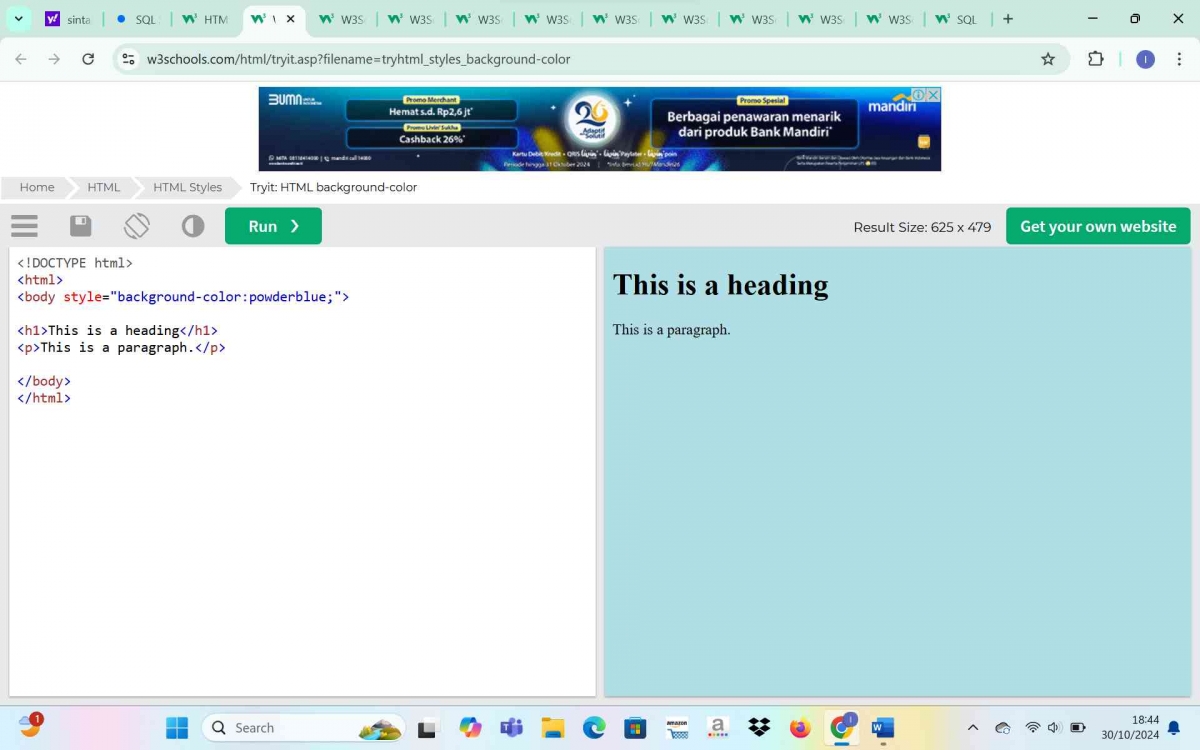The image size is (1200, 750).
Task: Open the Amazon shortcut with cart icon
Action: pyautogui.click(x=677, y=727)
